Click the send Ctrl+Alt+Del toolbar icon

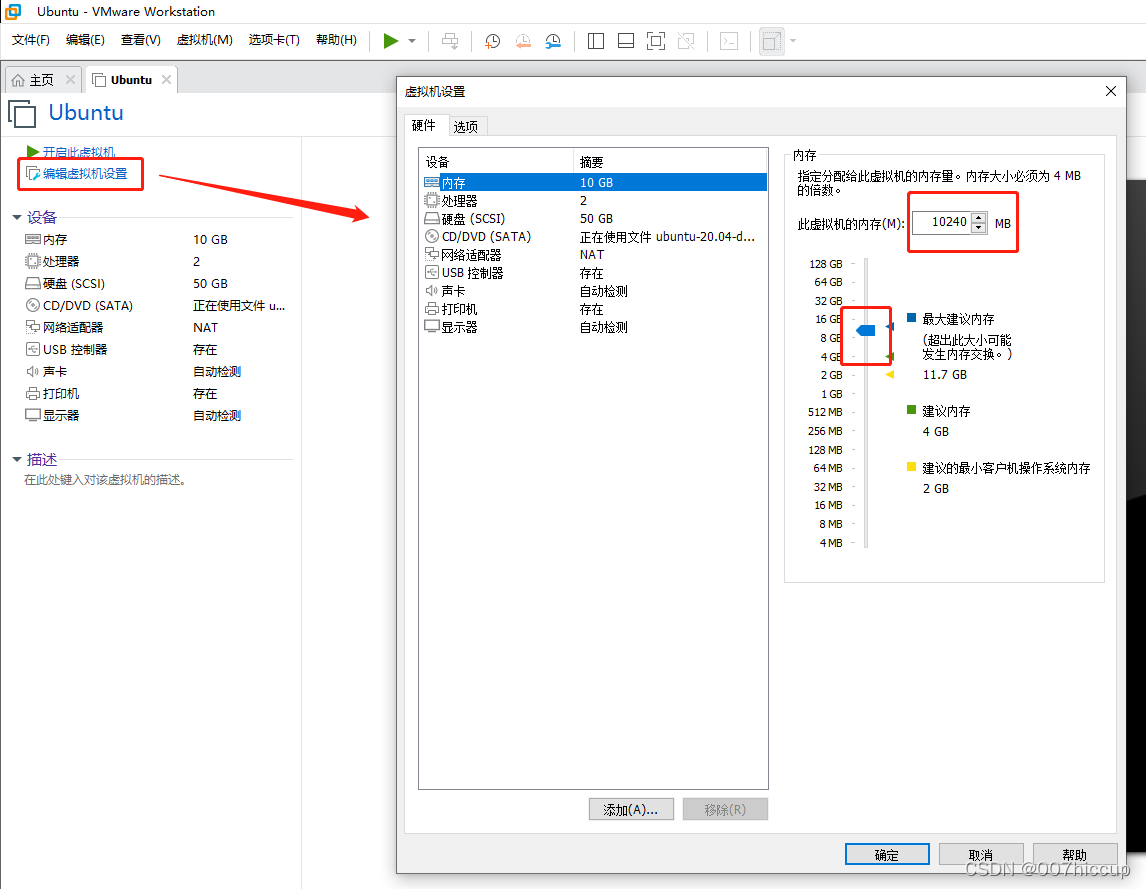450,41
